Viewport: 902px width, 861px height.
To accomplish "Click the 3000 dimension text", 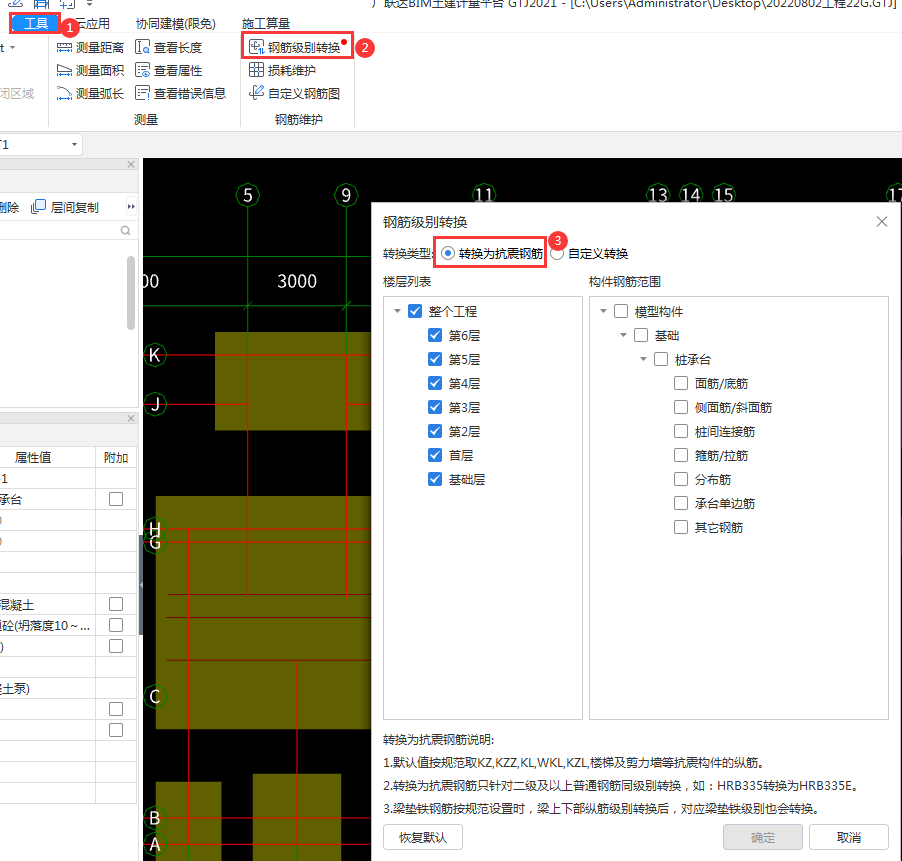I will tap(297, 281).
